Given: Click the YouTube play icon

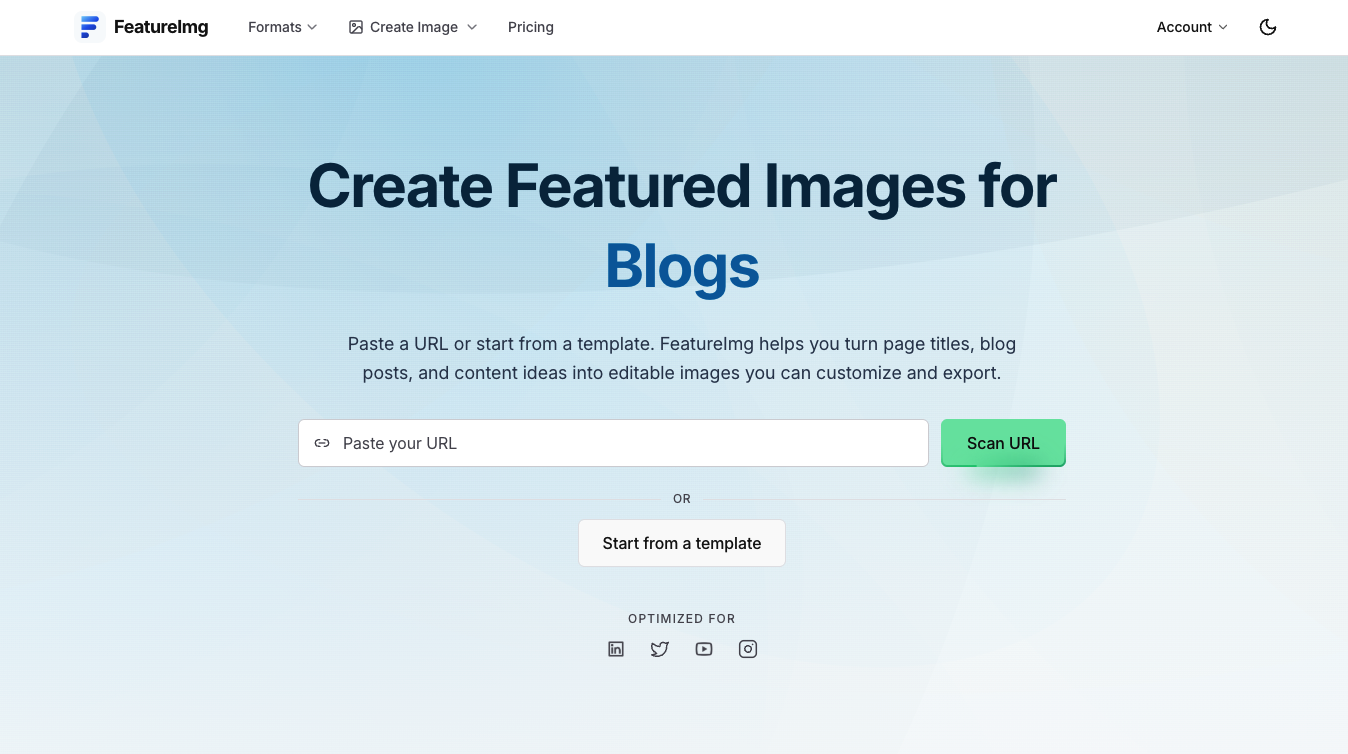Looking at the screenshot, I should pos(704,649).
